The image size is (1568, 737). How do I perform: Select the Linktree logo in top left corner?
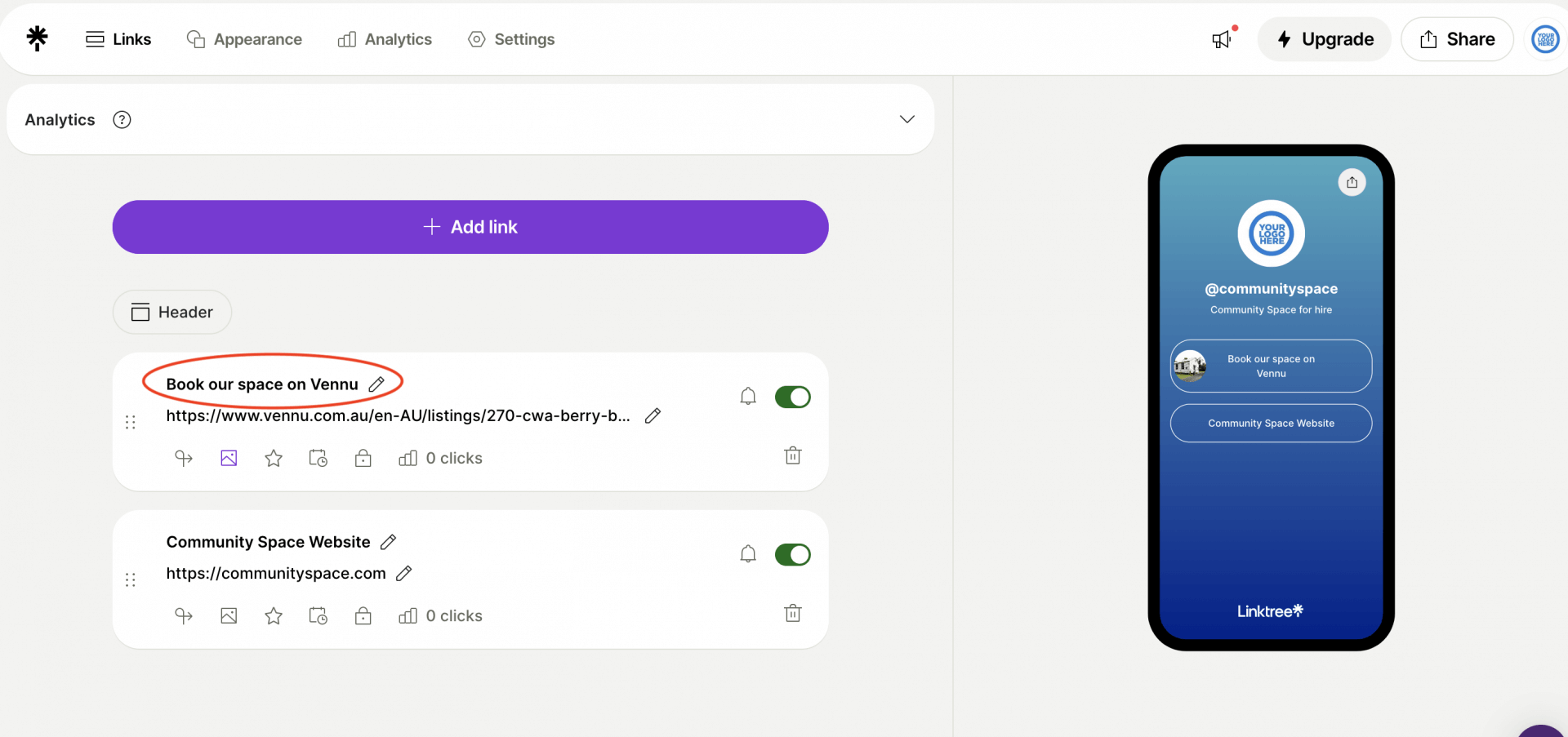click(38, 38)
